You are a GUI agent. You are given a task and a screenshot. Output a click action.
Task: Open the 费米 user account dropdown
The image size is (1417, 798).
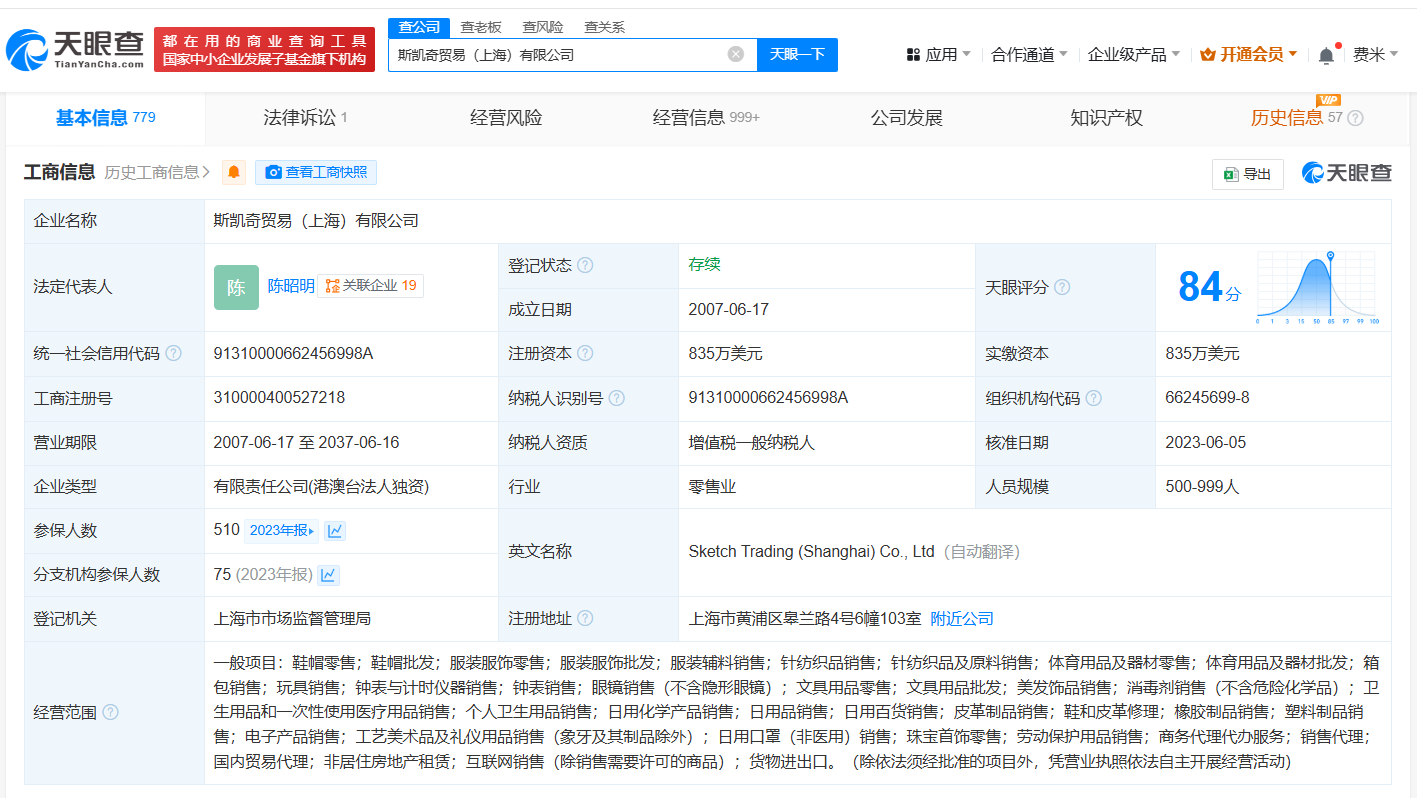click(x=1376, y=55)
